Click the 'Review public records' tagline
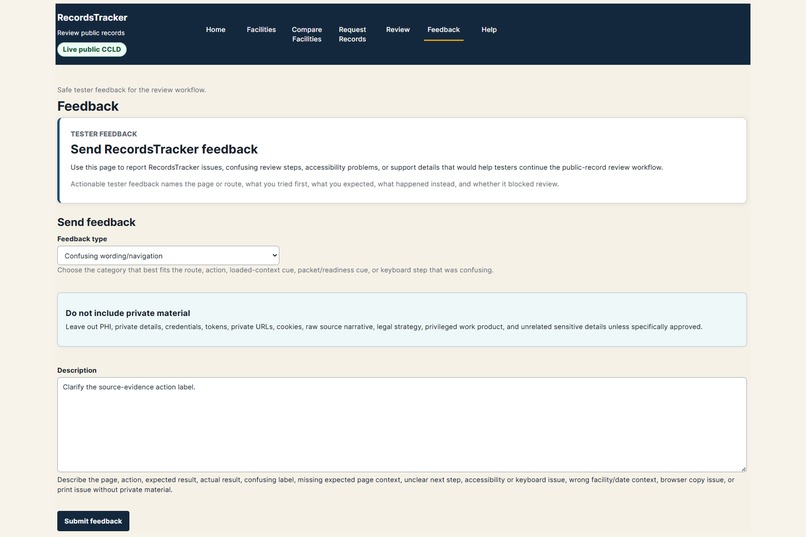 [91, 33]
